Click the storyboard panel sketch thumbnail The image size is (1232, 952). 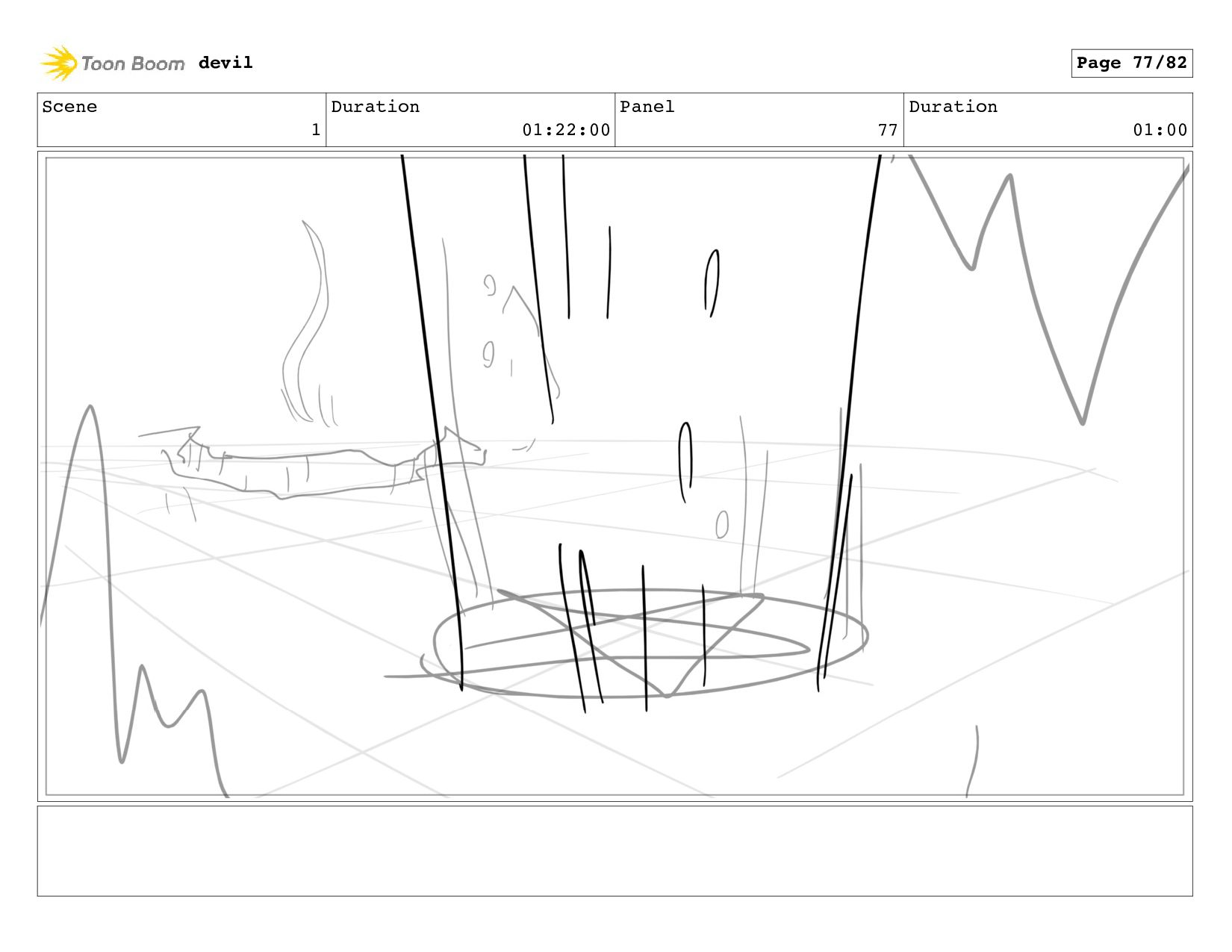pyautogui.click(x=615, y=476)
